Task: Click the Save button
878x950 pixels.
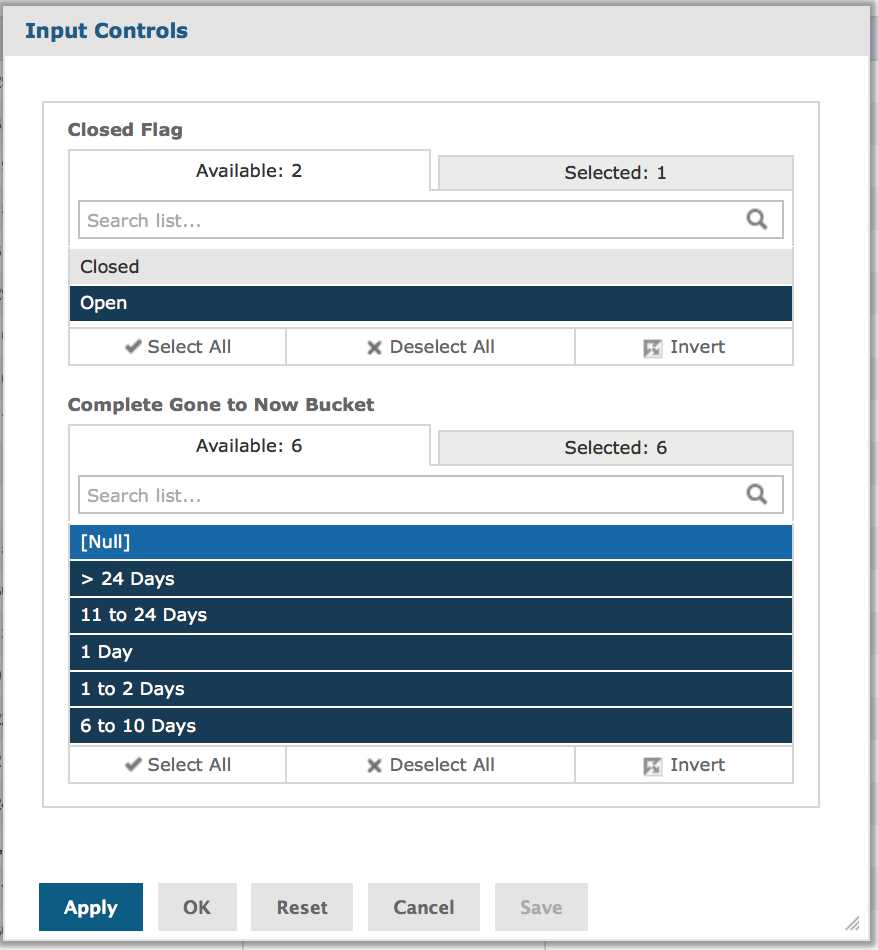Action: pyautogui.click(x=541, y=907)
